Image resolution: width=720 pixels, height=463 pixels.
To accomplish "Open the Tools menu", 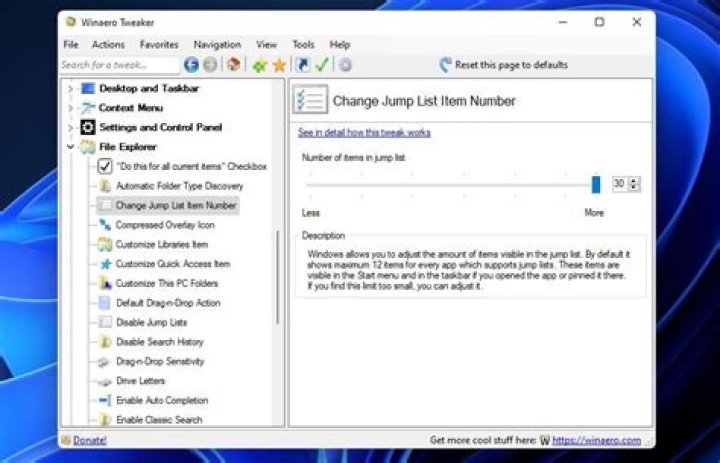I will [x=303, y=45].
